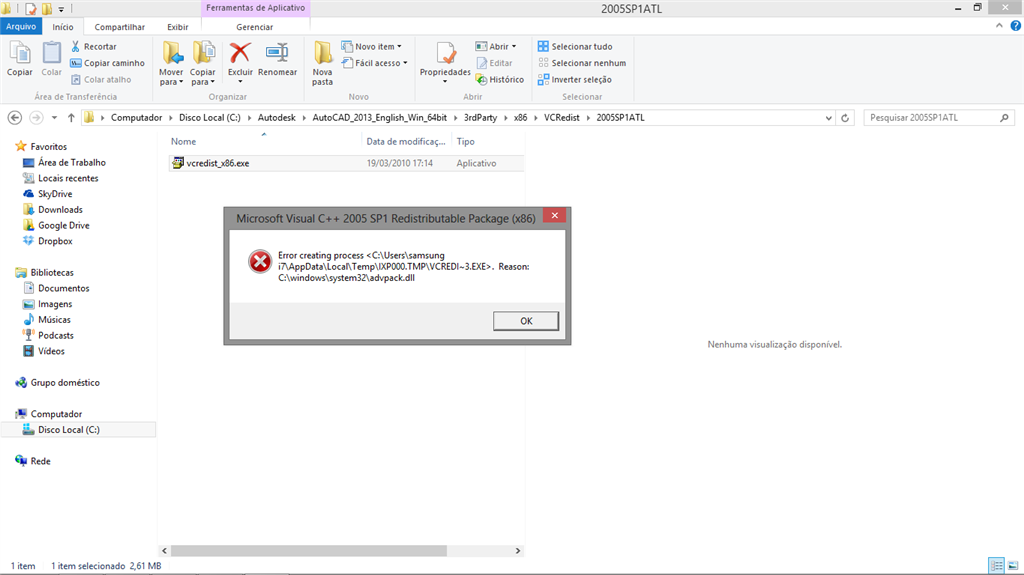Click the help question mark icon
This screenshot has width=1024, height=575.
(1016, 26)
